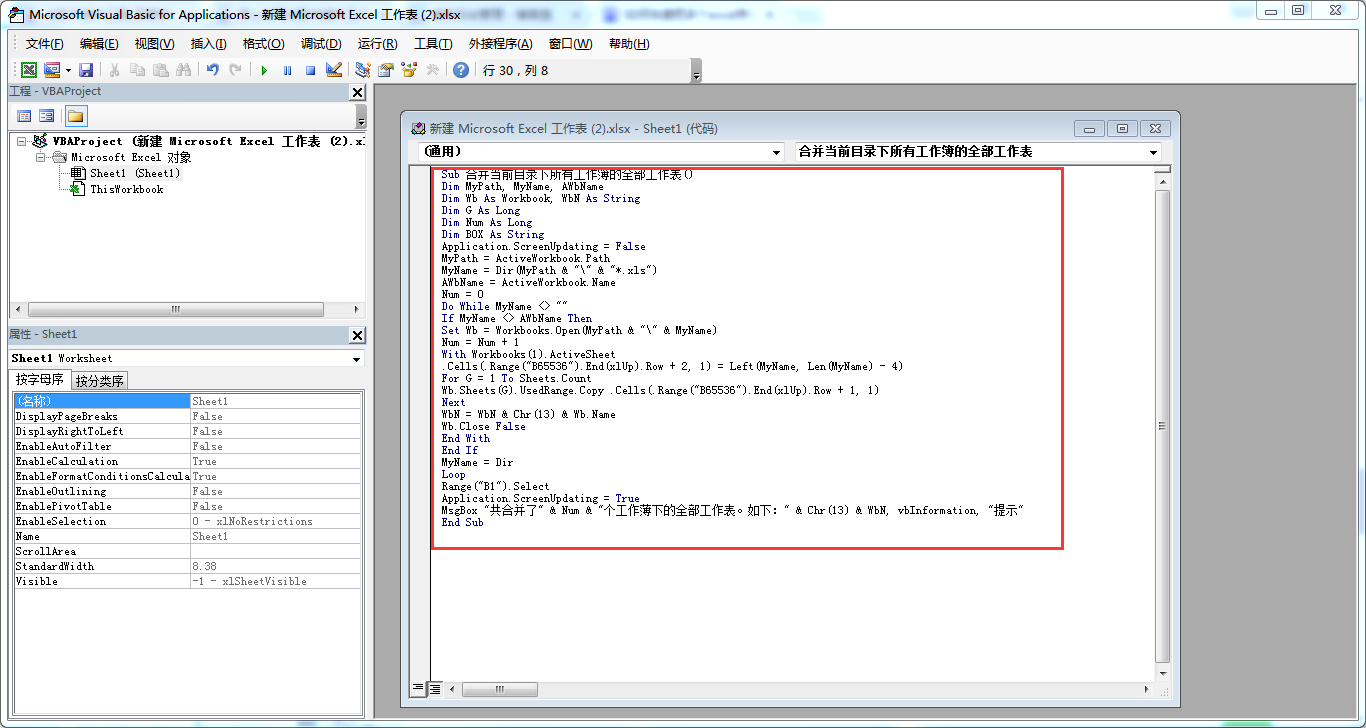Collapse the VBAProject root tree node

click(x=22, y=141)
